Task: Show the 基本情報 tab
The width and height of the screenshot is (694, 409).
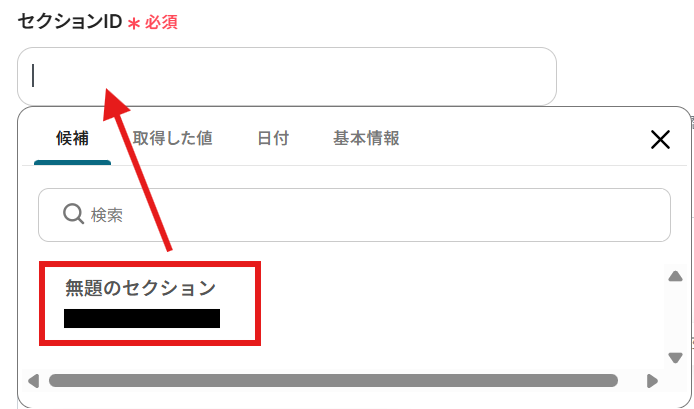Action: point(366,139)
